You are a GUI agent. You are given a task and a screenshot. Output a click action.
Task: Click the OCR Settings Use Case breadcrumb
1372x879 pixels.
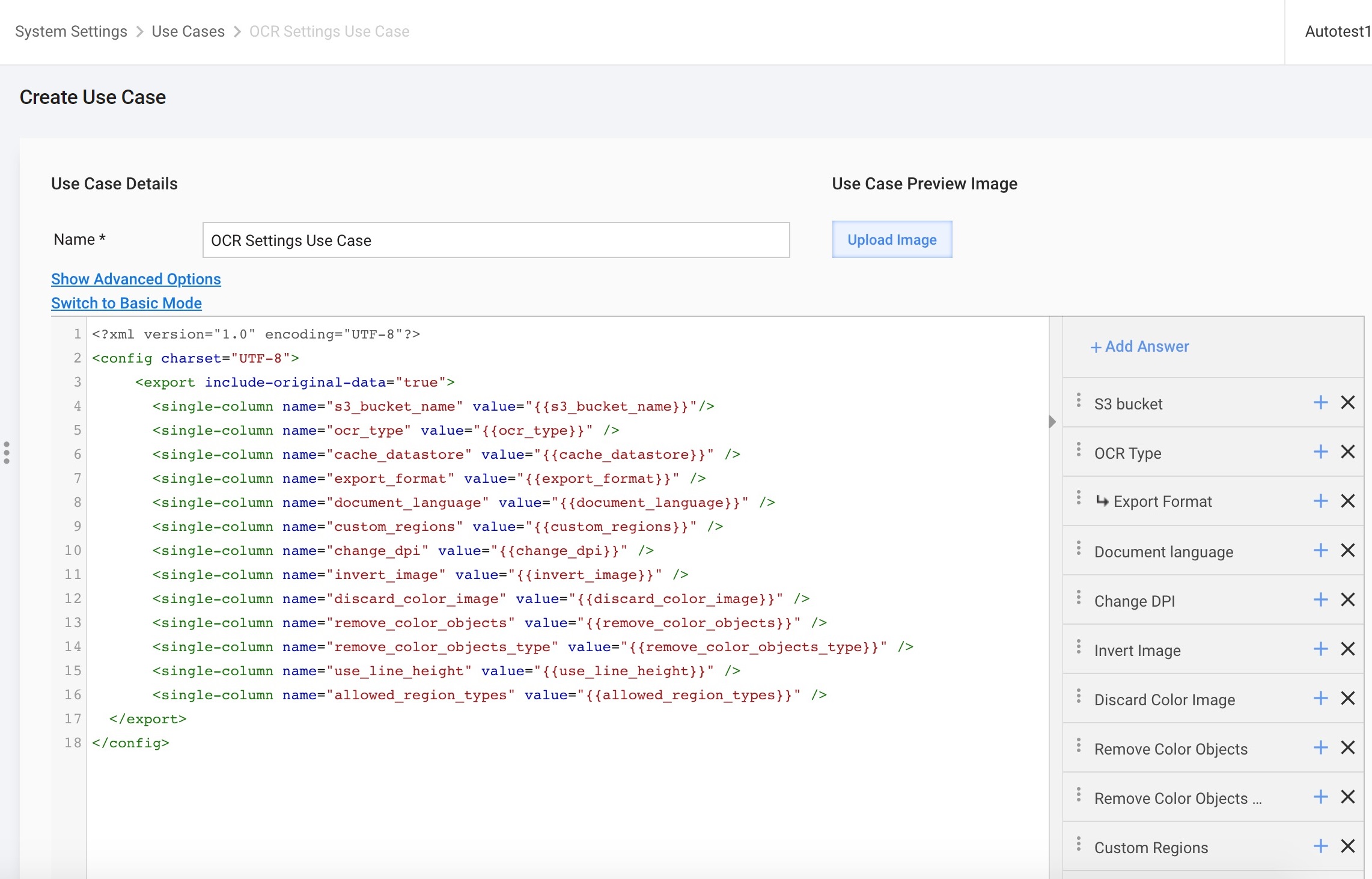329,31
